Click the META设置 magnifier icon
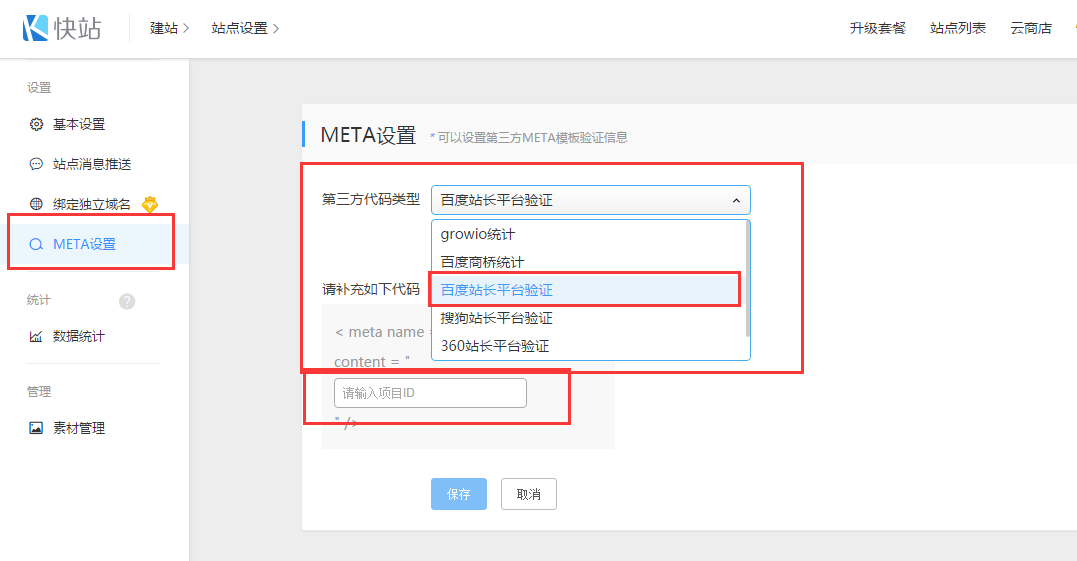The image size is (1077, 561). [x=36, y=244]
